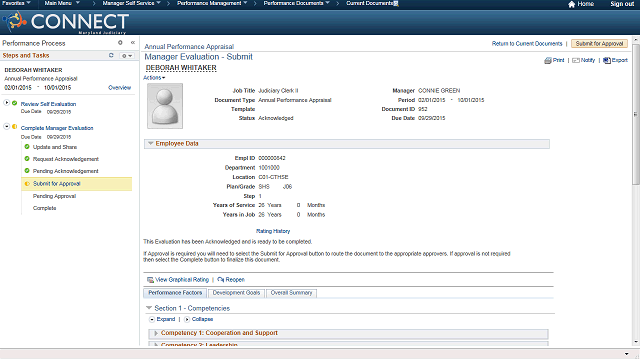Expand Competency 1: Cooperation and Support

[156, 333]
